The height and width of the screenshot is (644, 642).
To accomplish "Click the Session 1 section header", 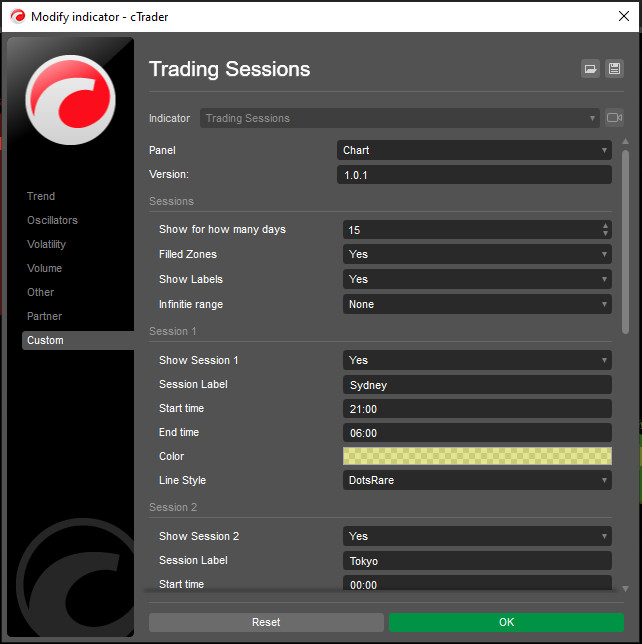I will pos(173,331).
